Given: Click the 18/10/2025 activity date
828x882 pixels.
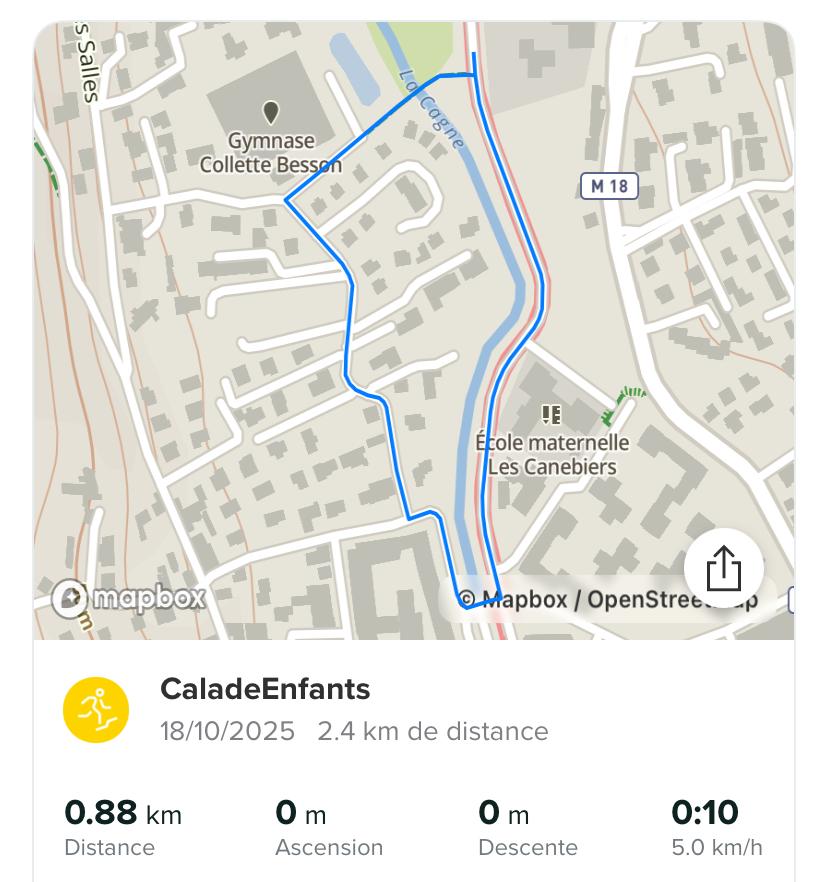Looking at the screenshot, I should 227,731.
